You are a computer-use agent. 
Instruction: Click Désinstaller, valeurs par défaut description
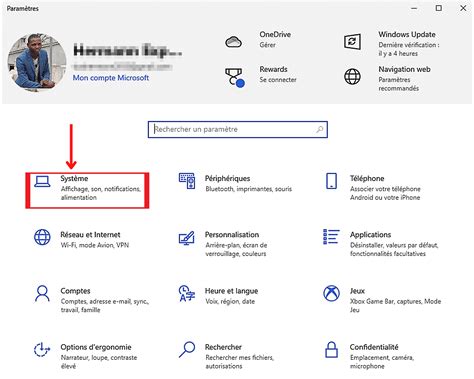394,249
